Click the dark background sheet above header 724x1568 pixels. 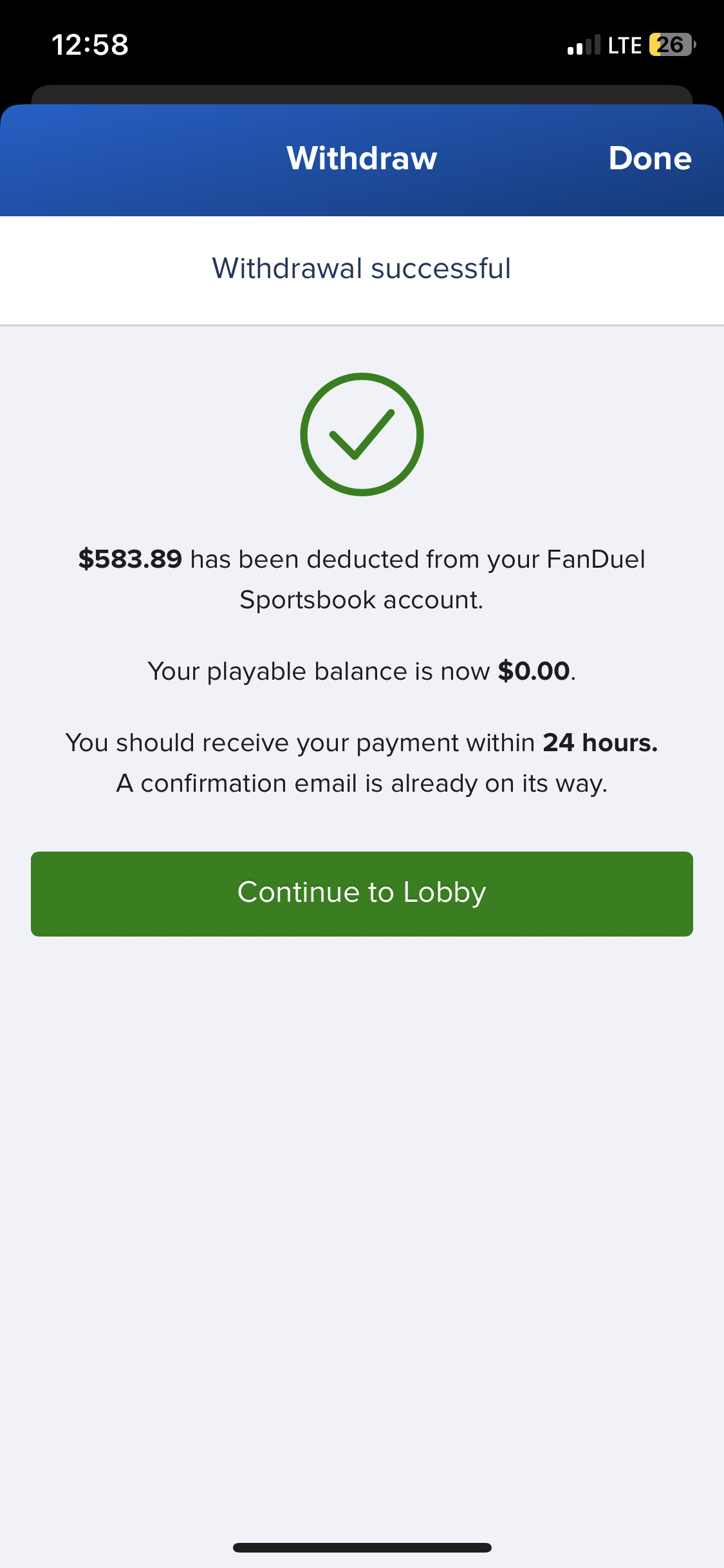(x=362, y=94)
